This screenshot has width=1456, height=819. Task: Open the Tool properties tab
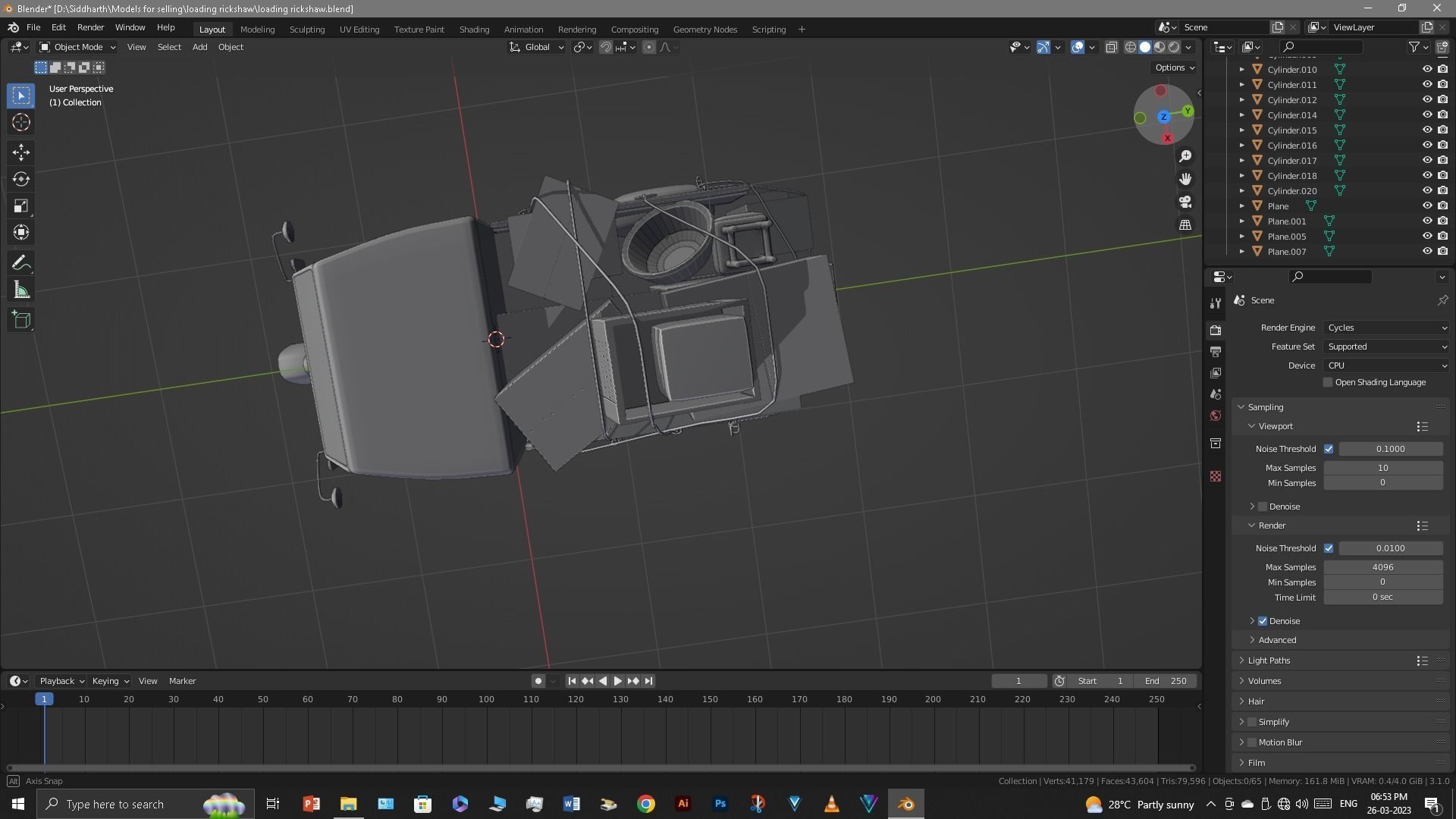(x=1216, y=303)
